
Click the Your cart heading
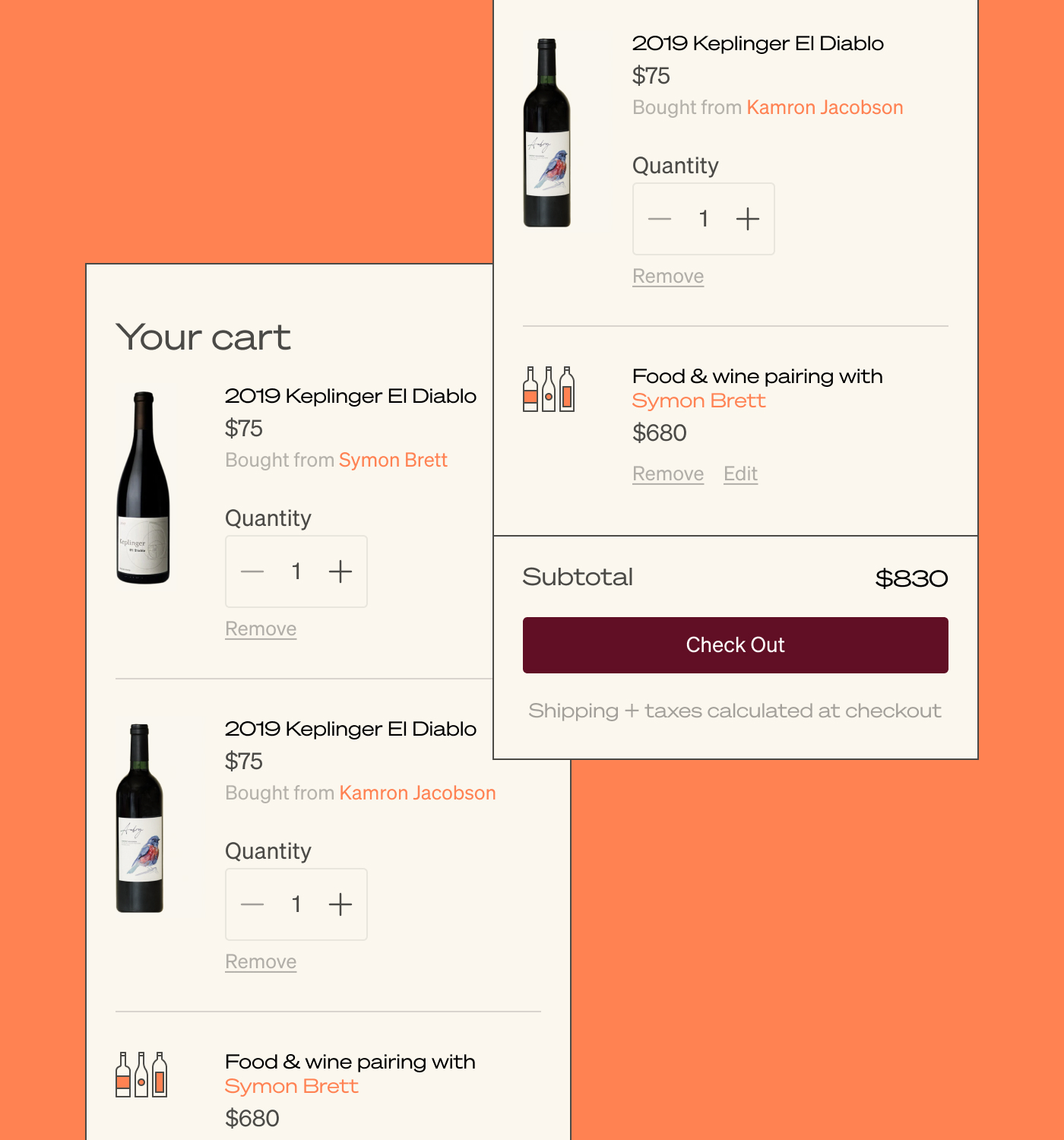[203, 337]
